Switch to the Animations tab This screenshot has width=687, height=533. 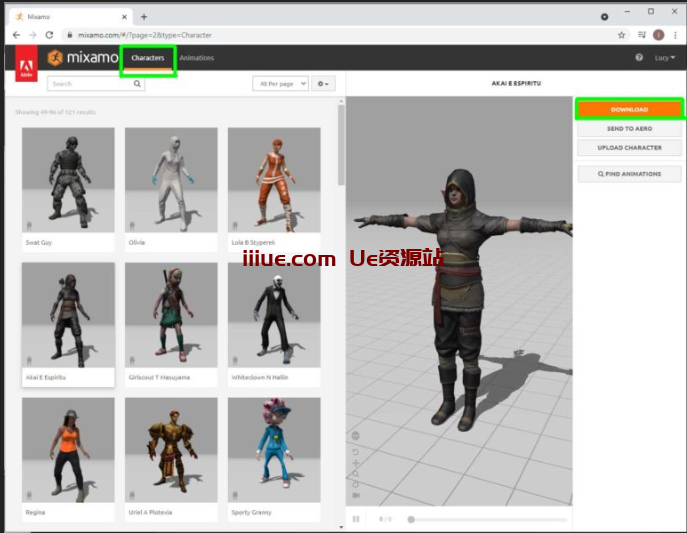(x=196, y=58)
